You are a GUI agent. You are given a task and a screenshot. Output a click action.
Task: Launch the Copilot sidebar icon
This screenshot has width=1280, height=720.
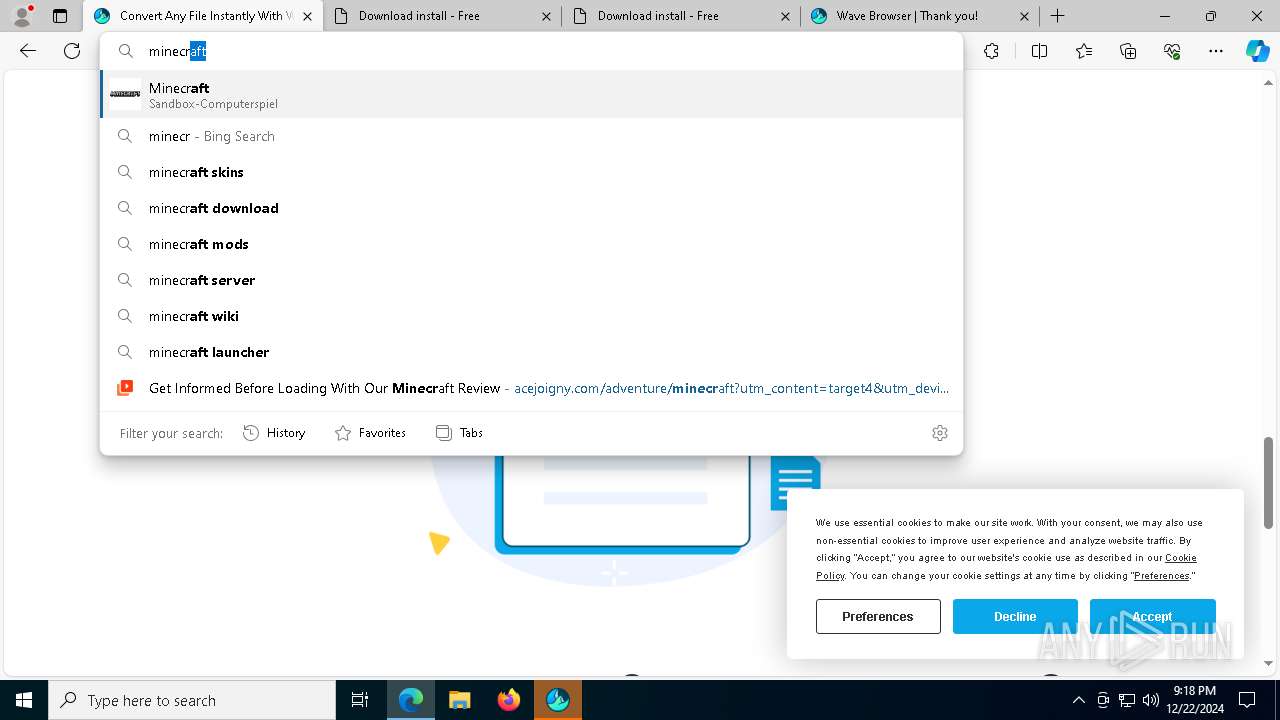[x=1257, y=51]
